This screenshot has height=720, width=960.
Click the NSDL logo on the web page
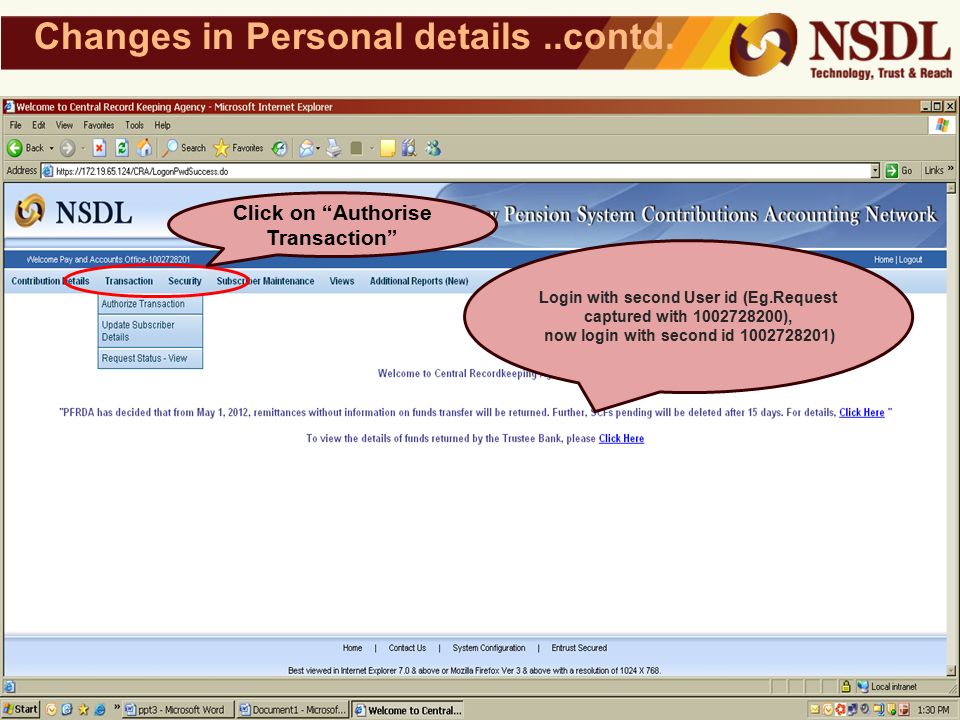[73, 212]
